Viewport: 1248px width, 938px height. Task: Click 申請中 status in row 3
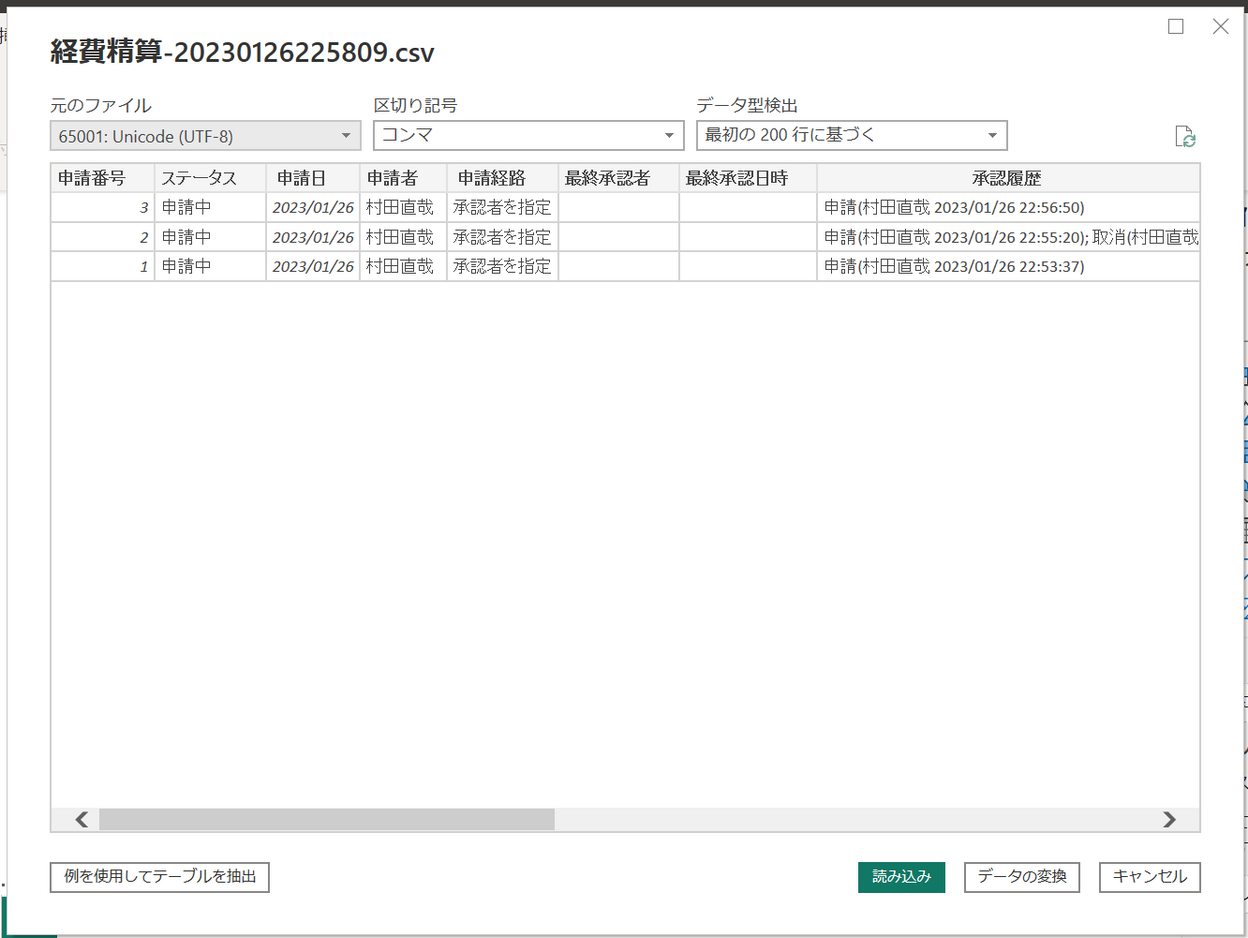point(210,207)
